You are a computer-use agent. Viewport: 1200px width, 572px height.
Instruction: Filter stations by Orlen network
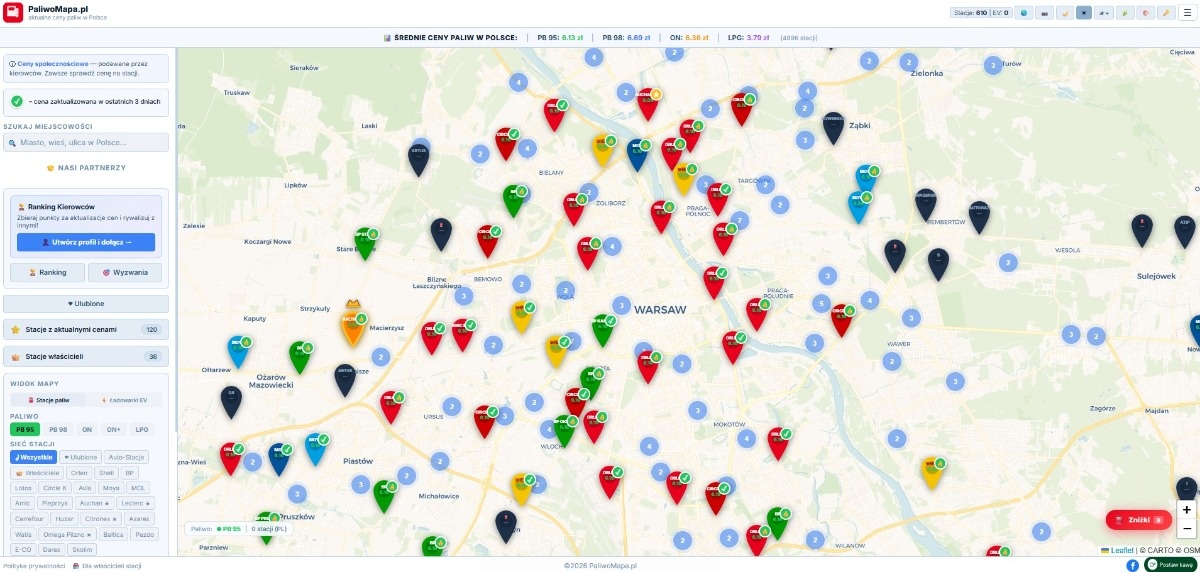coord(79,473)
